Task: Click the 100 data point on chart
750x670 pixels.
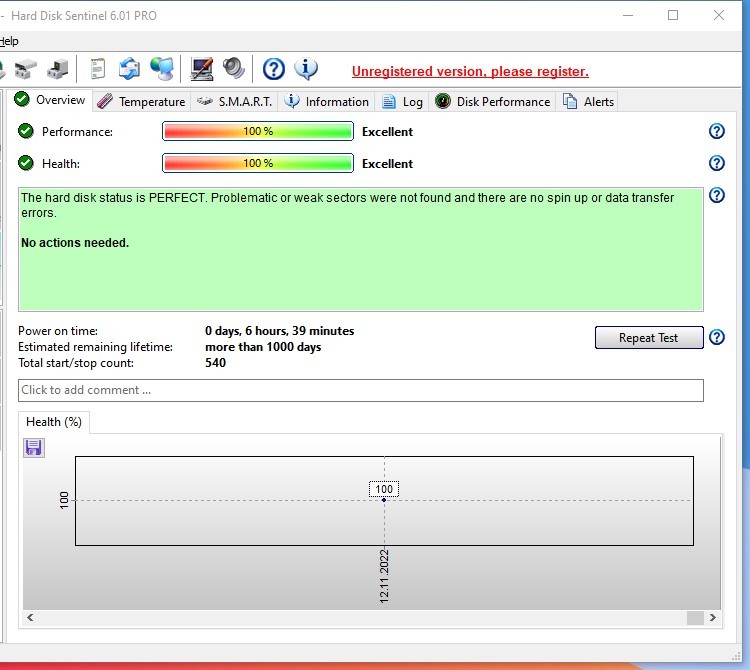Action: (x=384, y=500)
